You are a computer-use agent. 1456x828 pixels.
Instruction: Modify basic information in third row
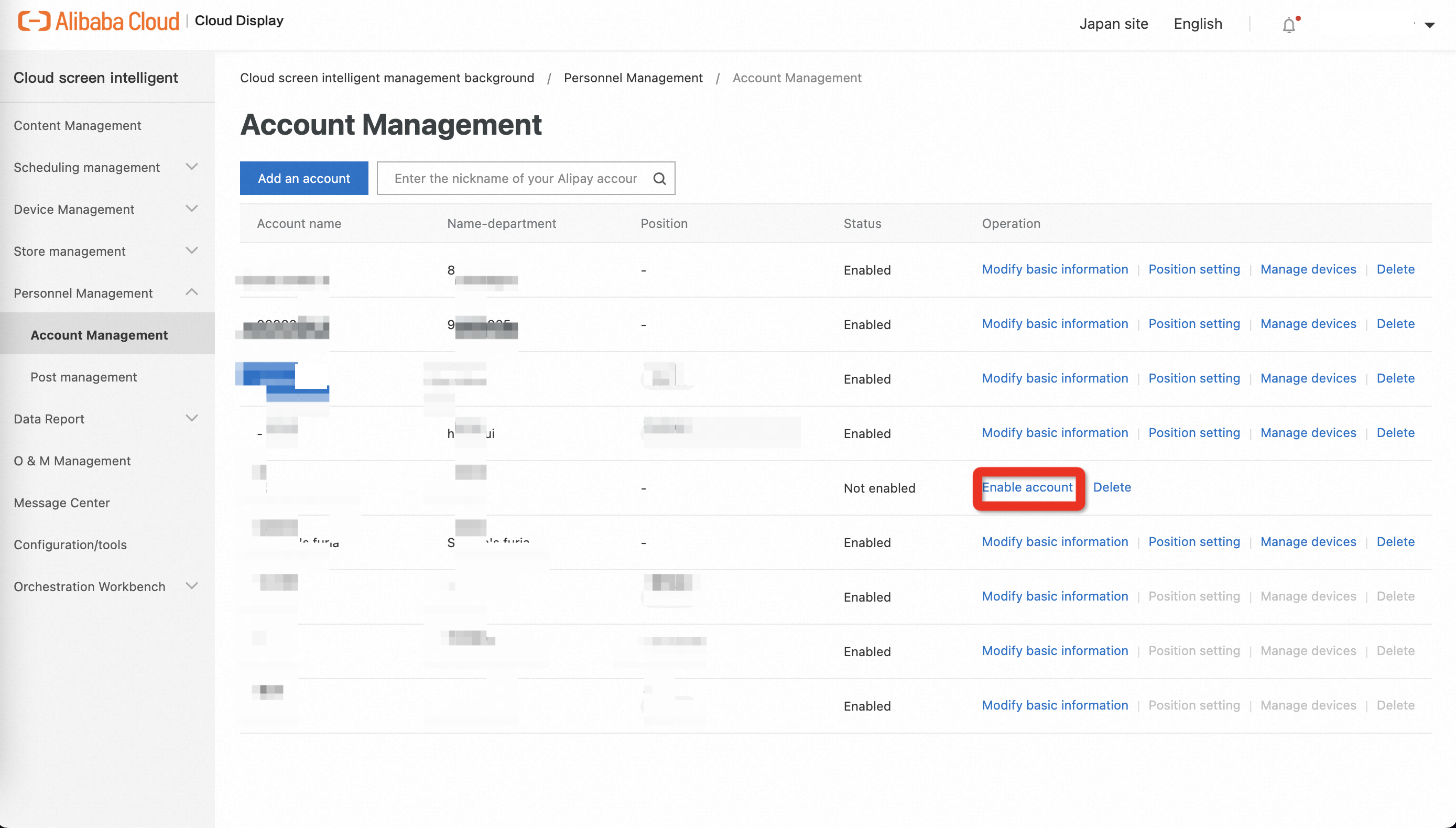[1055, 379]
